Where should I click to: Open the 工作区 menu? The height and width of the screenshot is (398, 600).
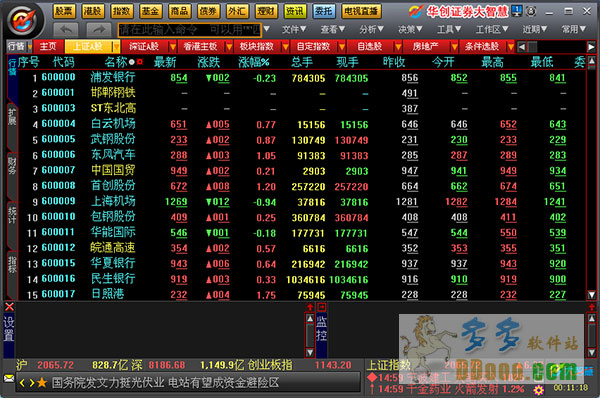click(492, 29)
